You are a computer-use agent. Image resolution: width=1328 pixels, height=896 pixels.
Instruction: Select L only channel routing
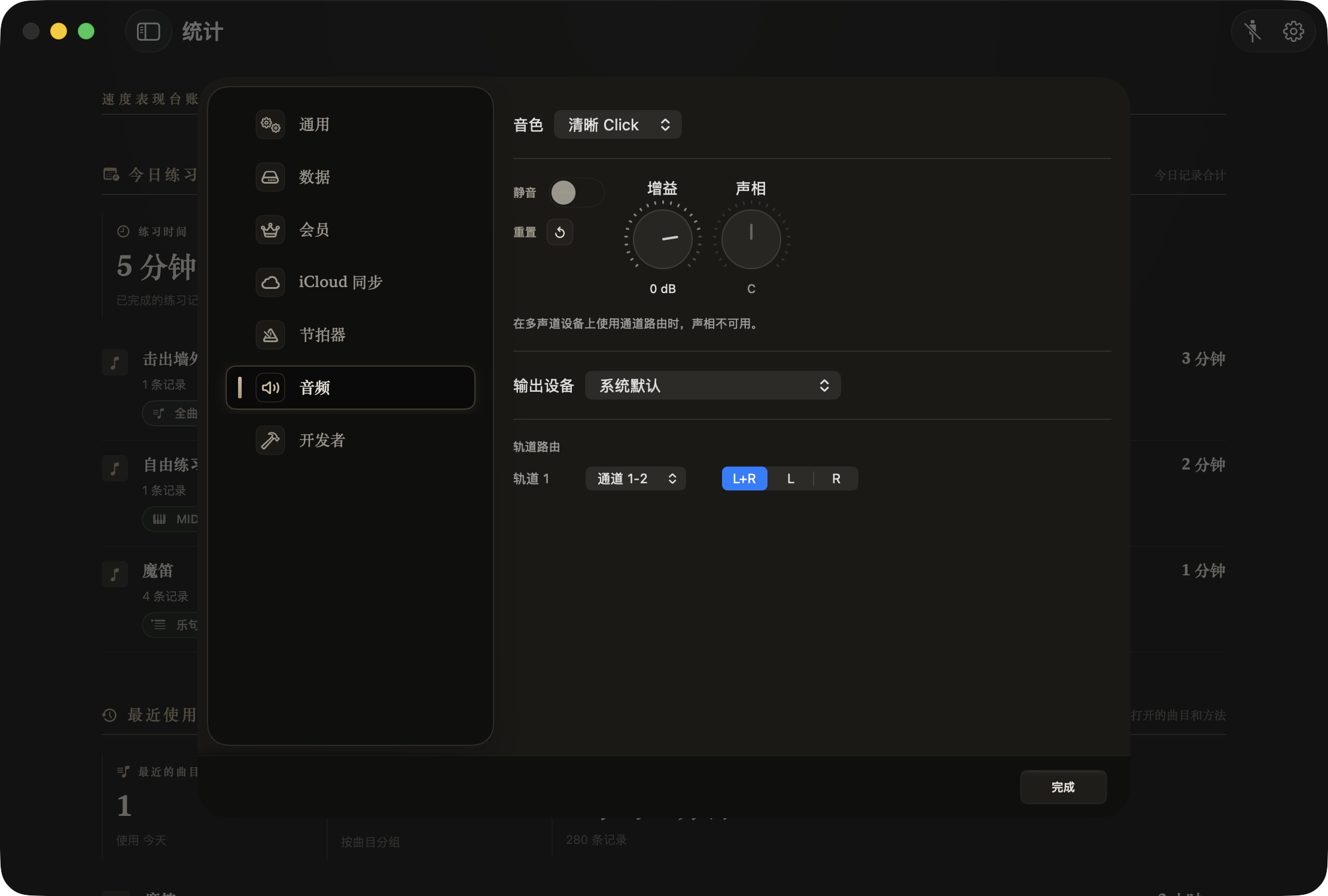791,479
